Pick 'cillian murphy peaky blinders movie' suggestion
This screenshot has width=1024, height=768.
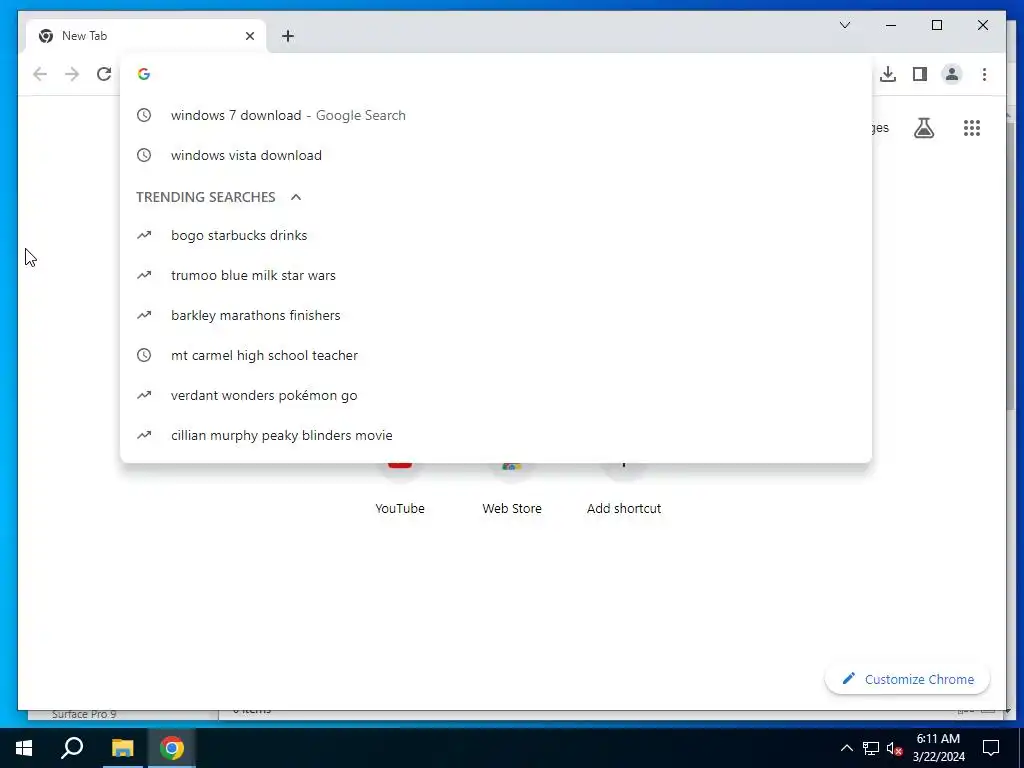(x=496, y=436)
